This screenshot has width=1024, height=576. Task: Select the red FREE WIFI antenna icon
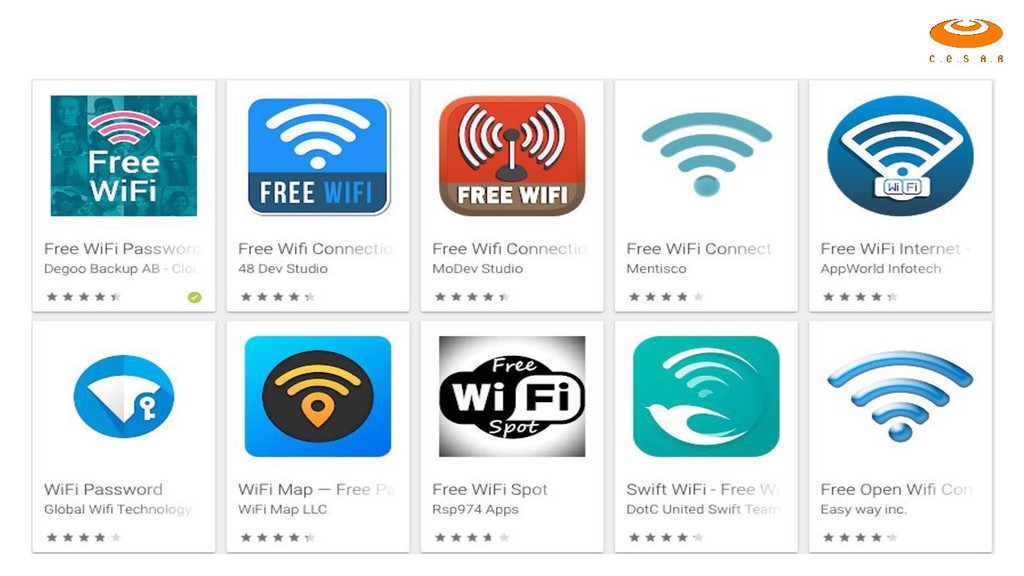click(512, 156)
